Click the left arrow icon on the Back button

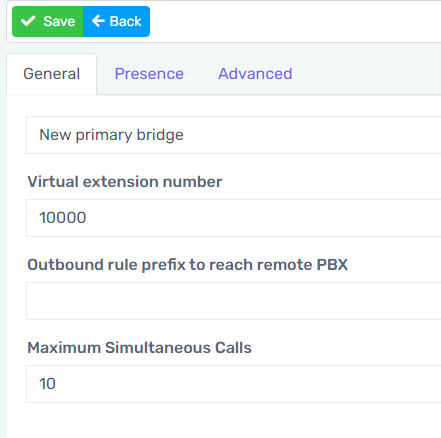pyautogui.click(x=98, y=21)
